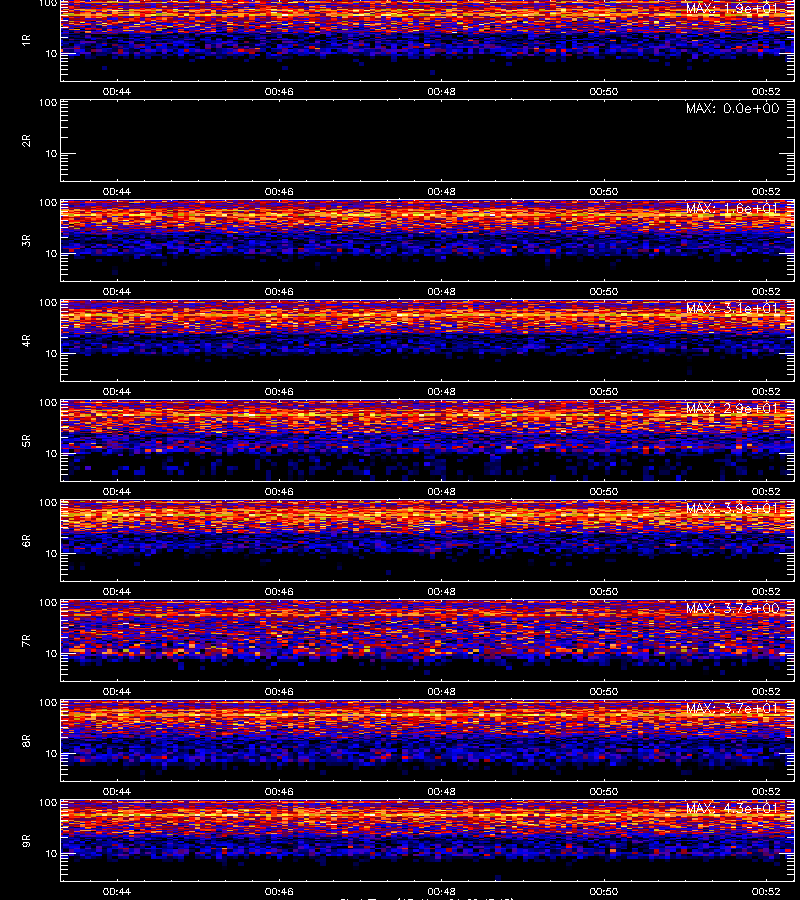Click the 00:52 time tick below panel 2R
This screenshot has width=800, height=900.
[766, 192]
